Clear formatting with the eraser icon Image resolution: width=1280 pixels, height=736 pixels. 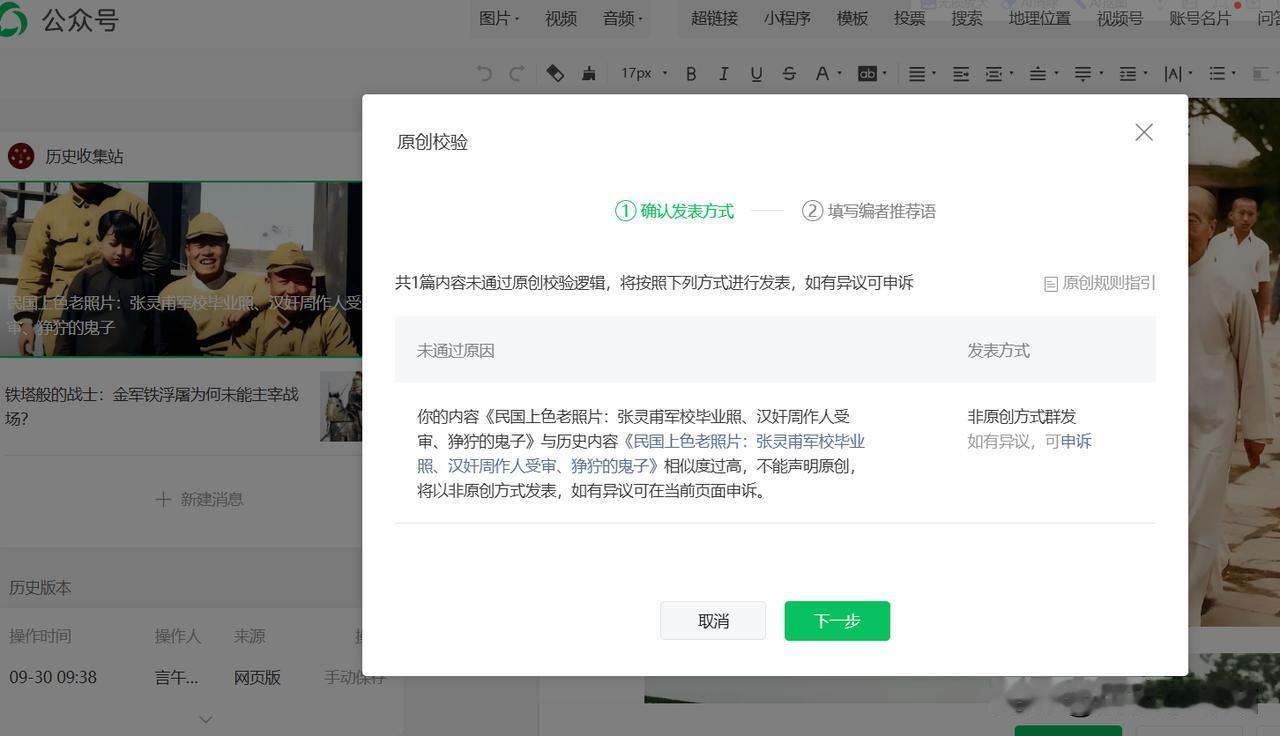pos(556,73)
